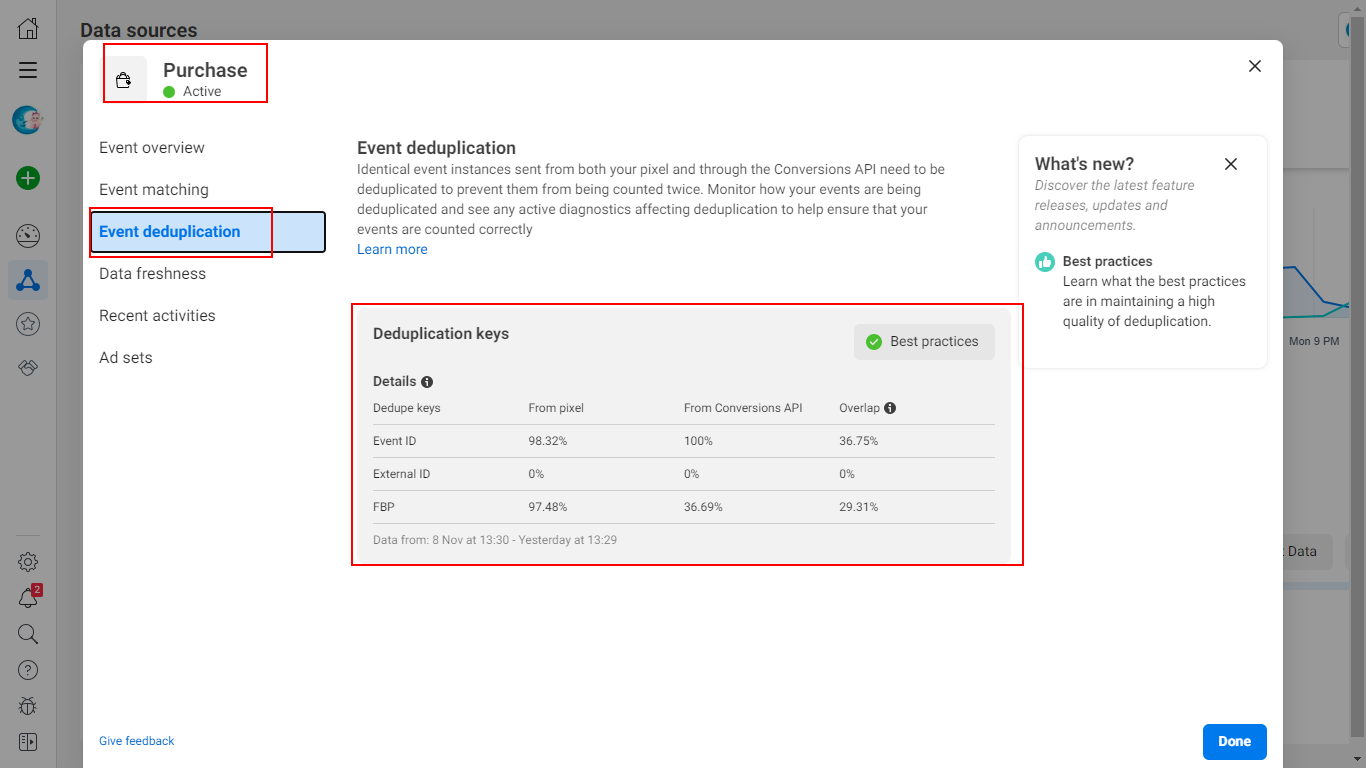Click the blue Done button
1366x768 pixels.
coord(1234,741)
